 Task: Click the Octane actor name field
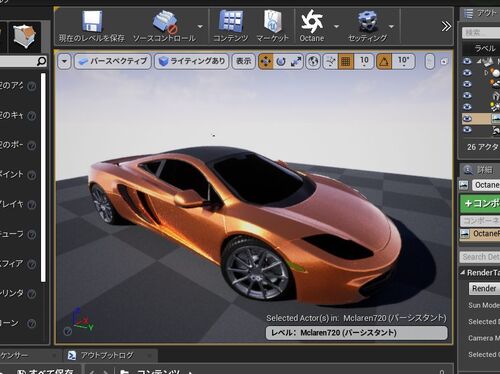(x=486, y=185)
